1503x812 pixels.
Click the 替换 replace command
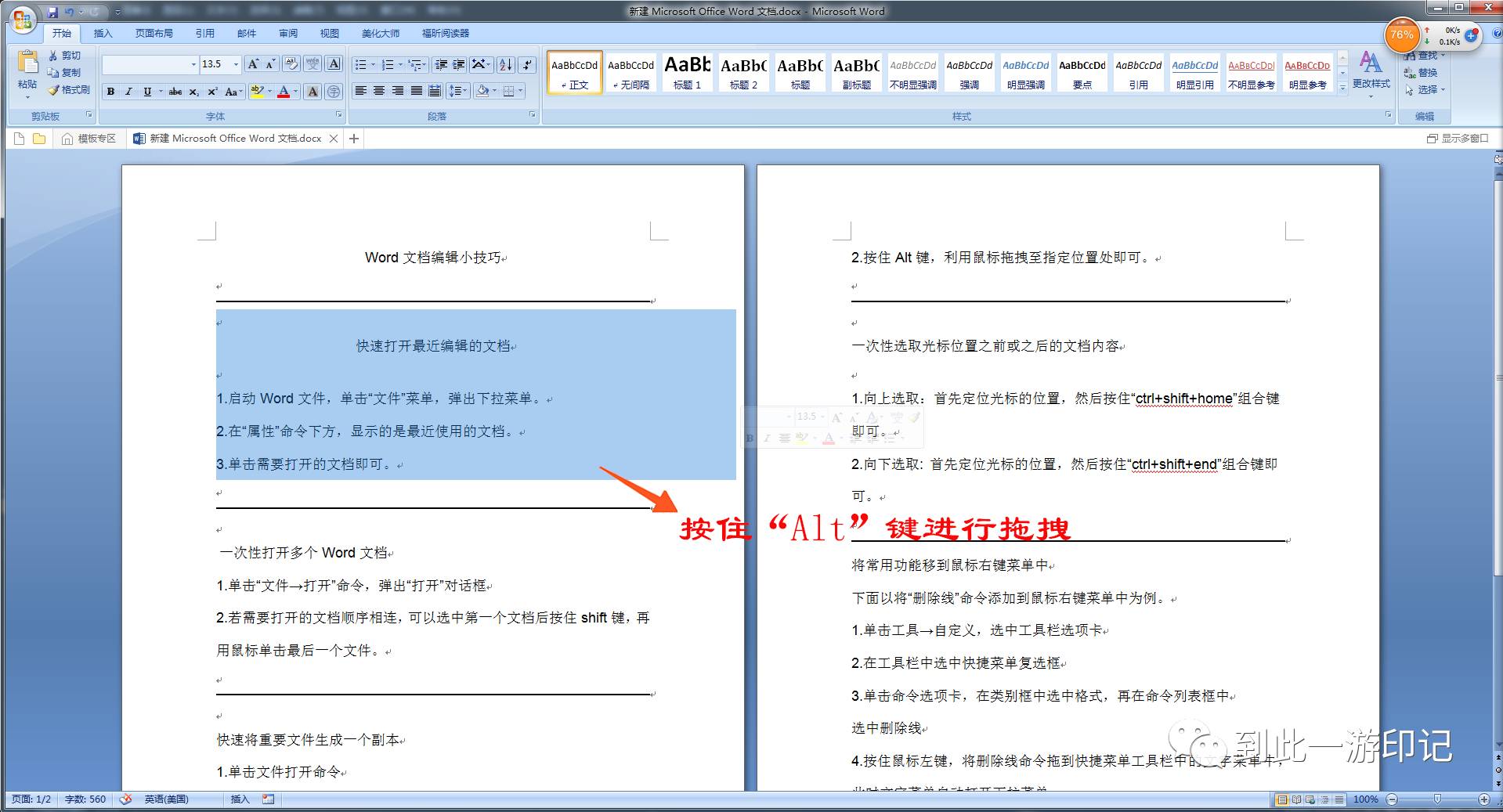click(x=1421, y=73)
